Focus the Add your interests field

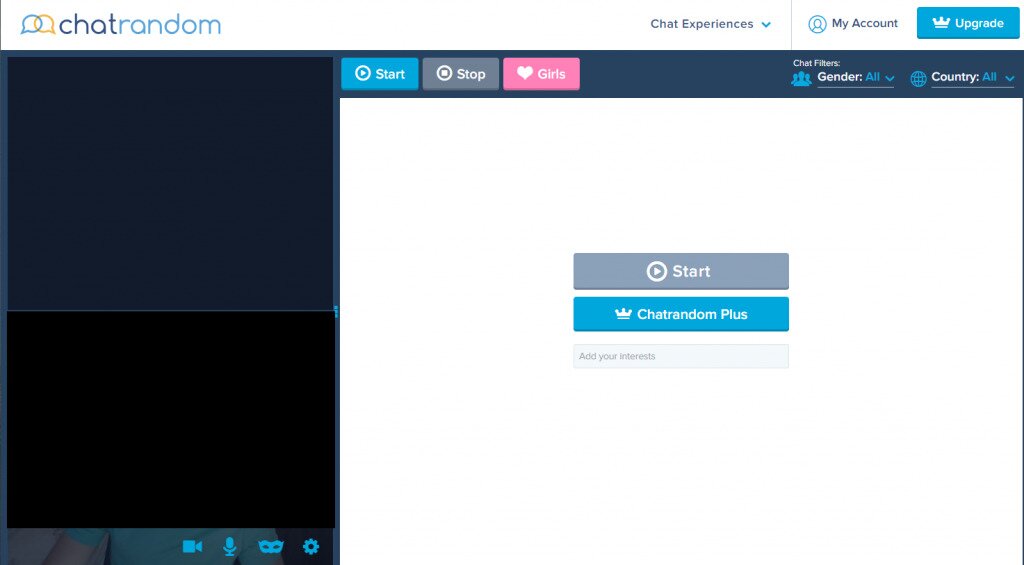(680, 356)
